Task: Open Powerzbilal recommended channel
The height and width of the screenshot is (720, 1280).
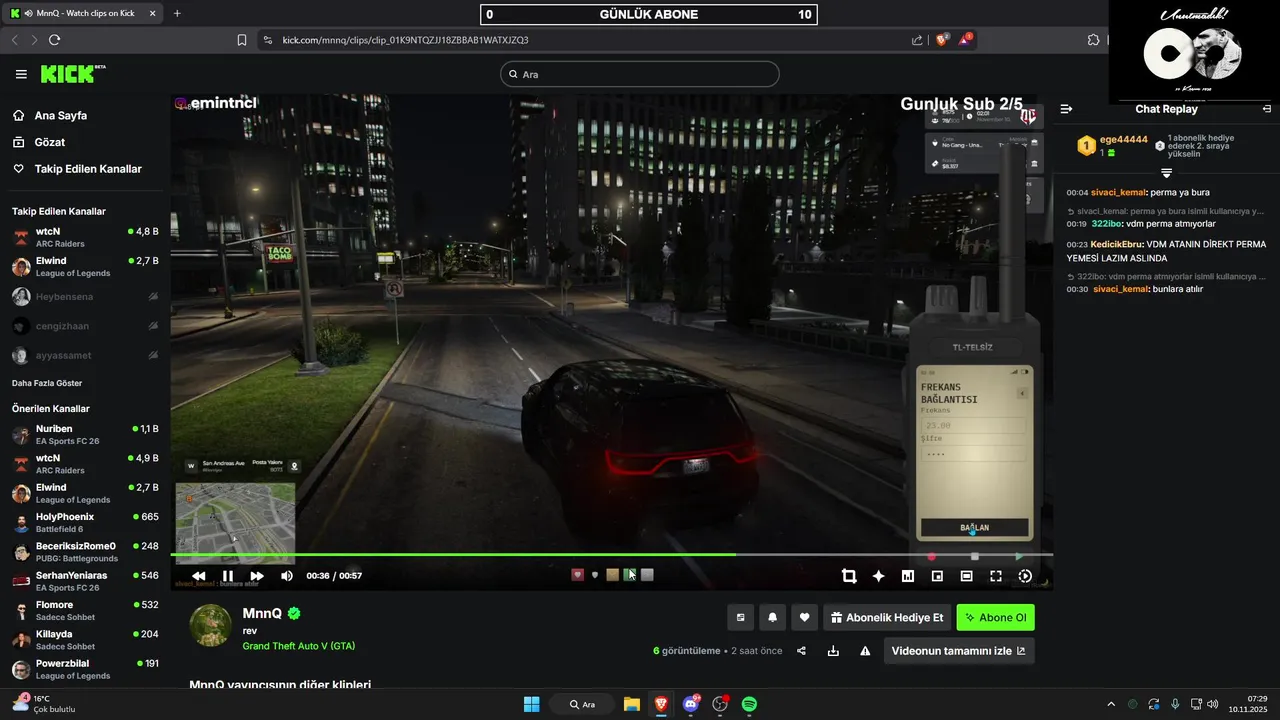Action: (x=85, y=669)
